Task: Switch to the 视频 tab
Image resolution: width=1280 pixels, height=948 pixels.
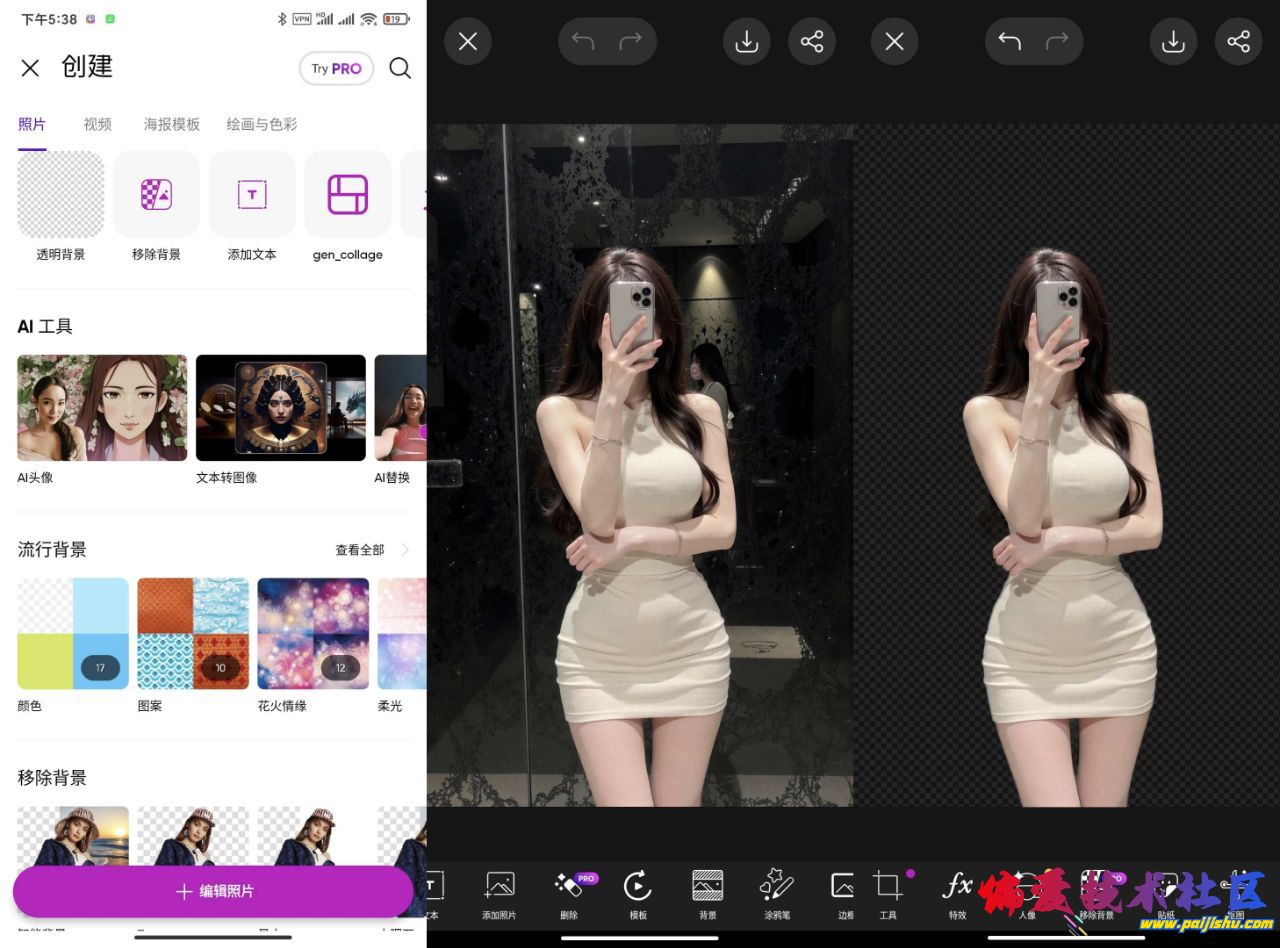Action: [97, 124]
